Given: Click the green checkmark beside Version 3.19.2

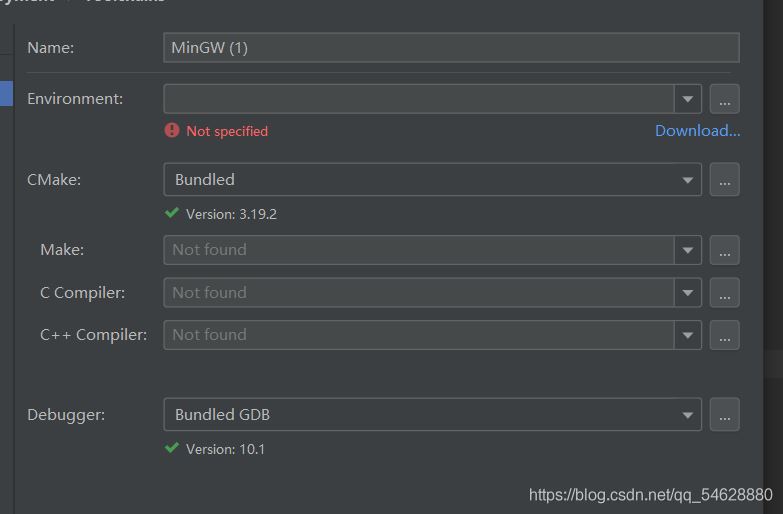Looking at the screenshot, I should pos(172,213).
